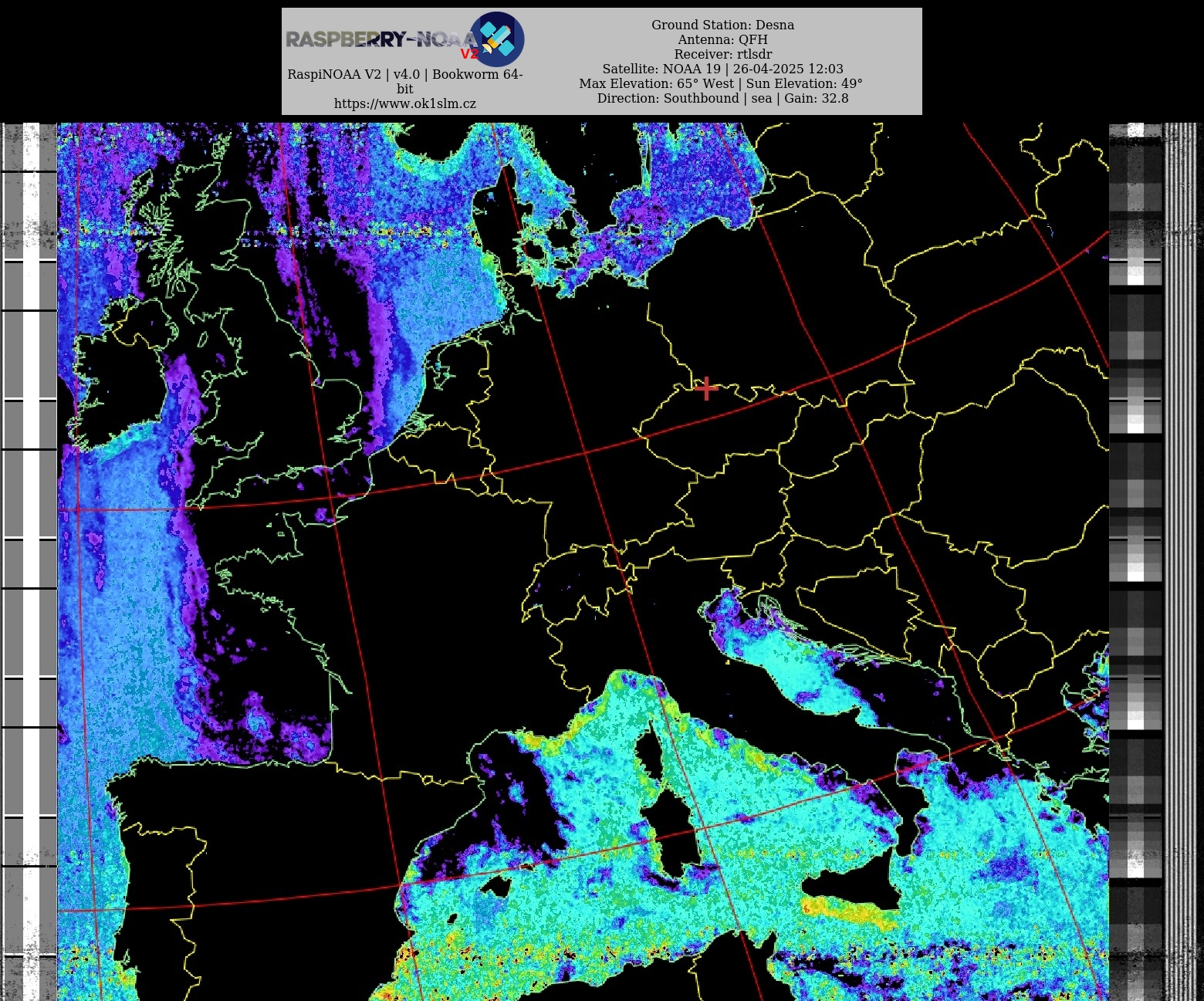Open the https://www.ok1slm.cz link
This screenshot has width=1204, height=1001.
click(405, 103)
